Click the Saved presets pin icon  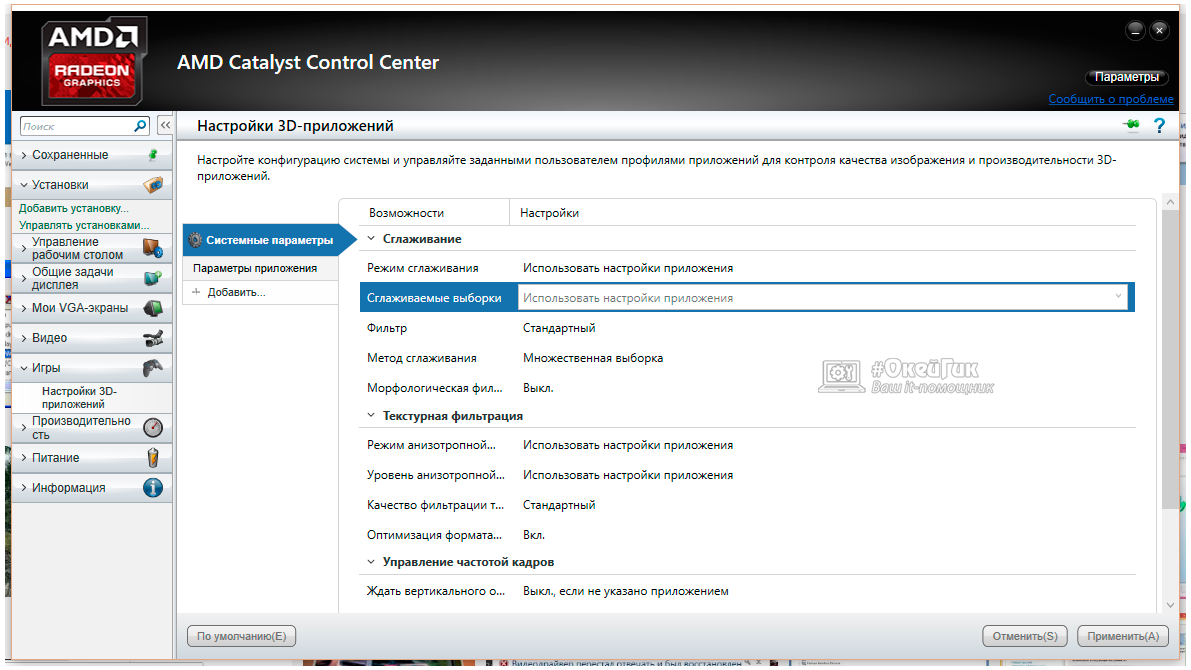[153, 155]
